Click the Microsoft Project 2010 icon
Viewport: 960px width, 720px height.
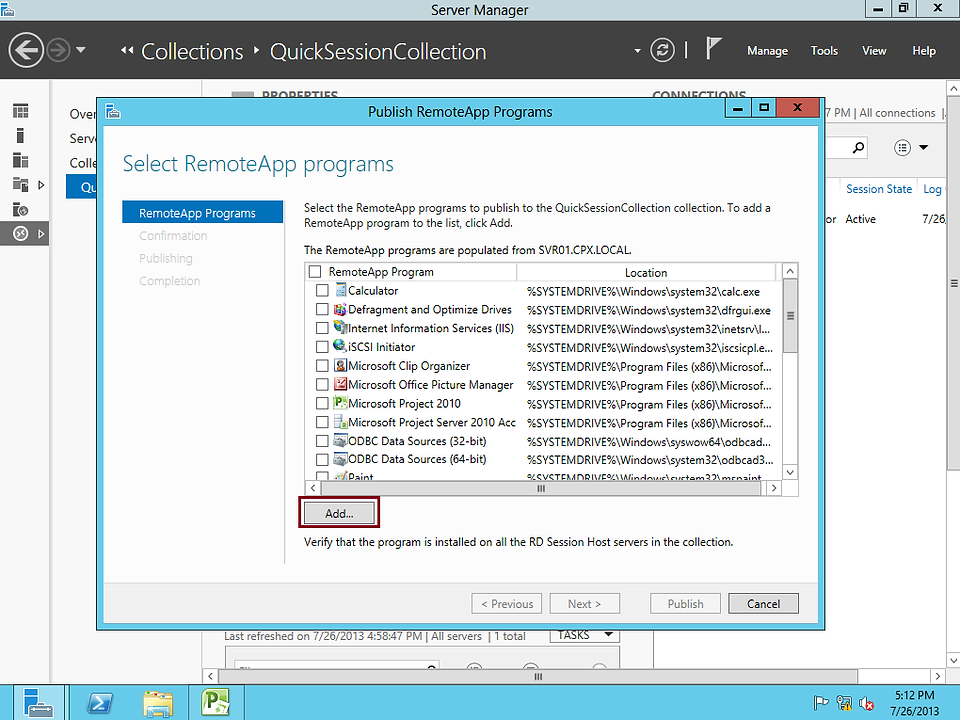click(340, 403)
